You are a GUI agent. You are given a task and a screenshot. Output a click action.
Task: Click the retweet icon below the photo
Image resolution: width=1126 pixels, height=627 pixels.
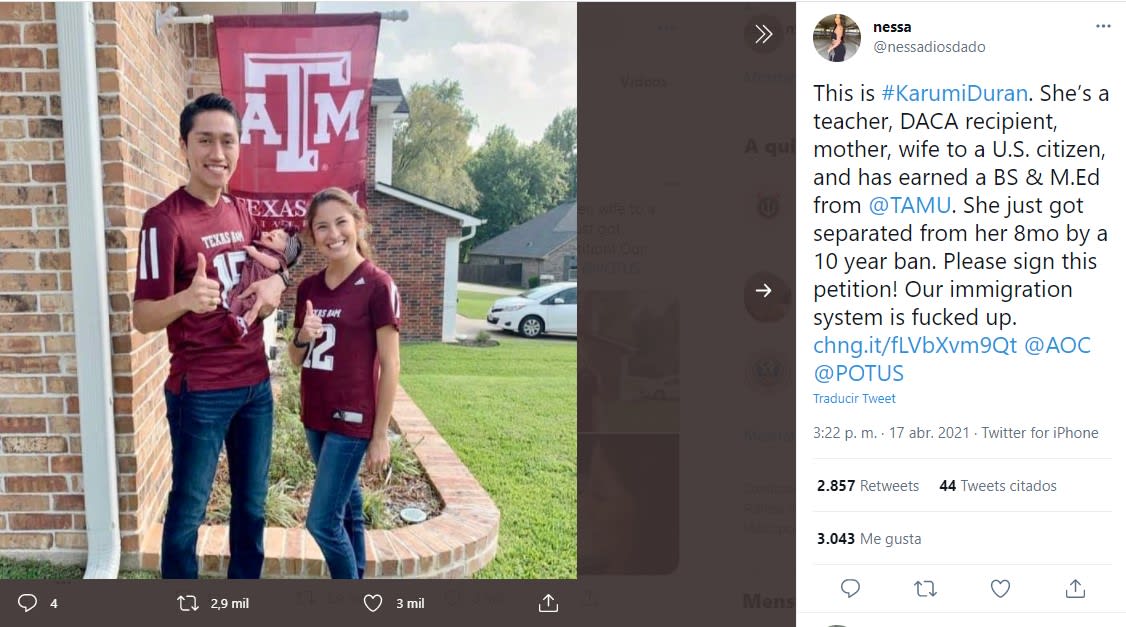[187, 603]
